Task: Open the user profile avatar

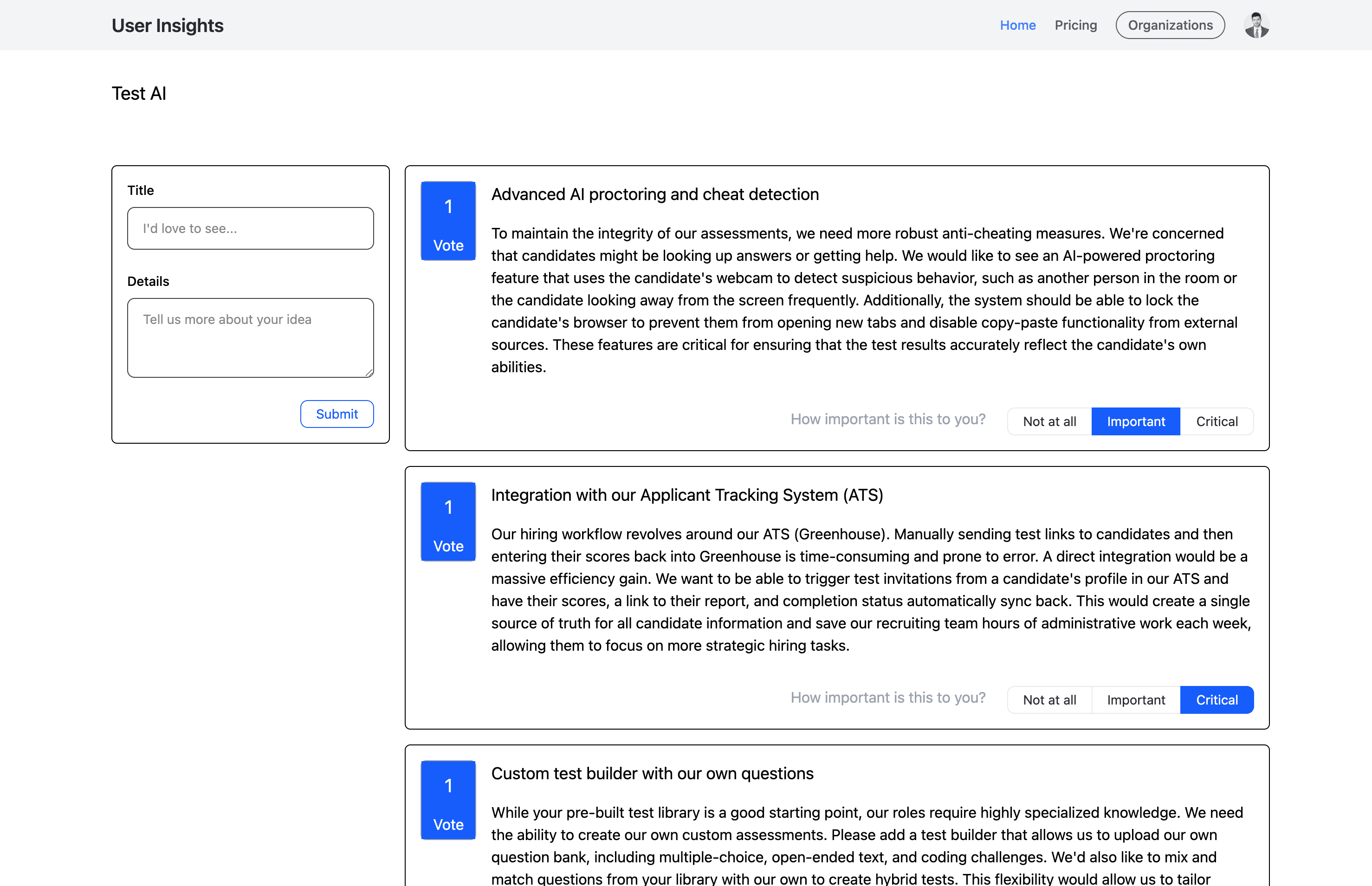Action: click(x=1256, y=26)
